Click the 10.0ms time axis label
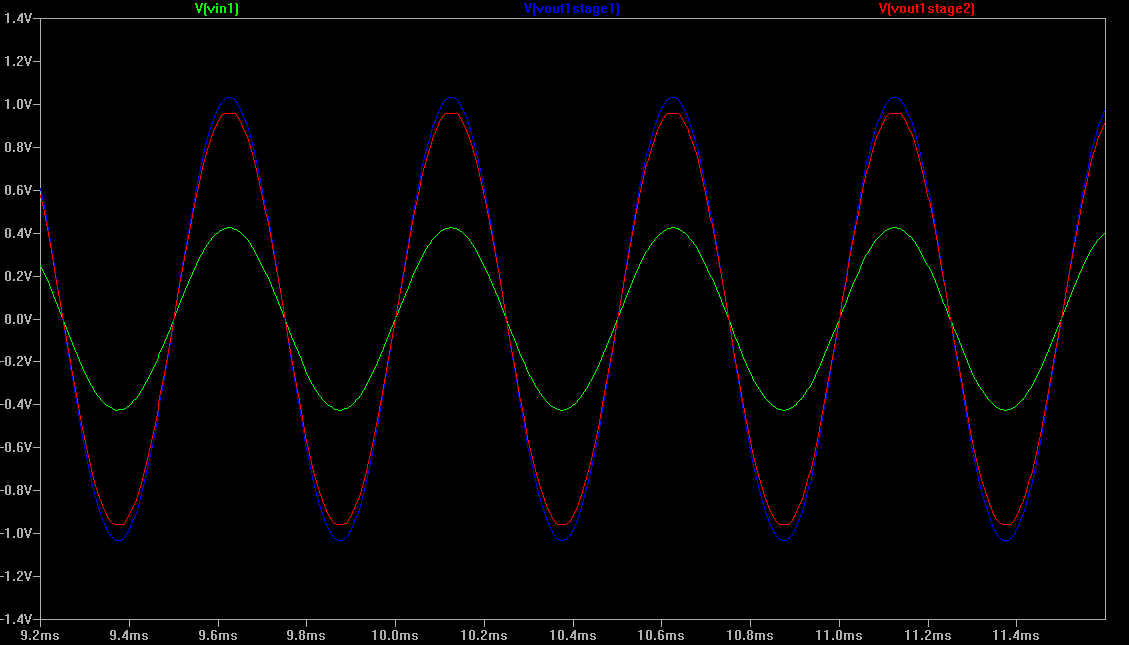Screen dimensions: 1129x645 pos(395,635)
